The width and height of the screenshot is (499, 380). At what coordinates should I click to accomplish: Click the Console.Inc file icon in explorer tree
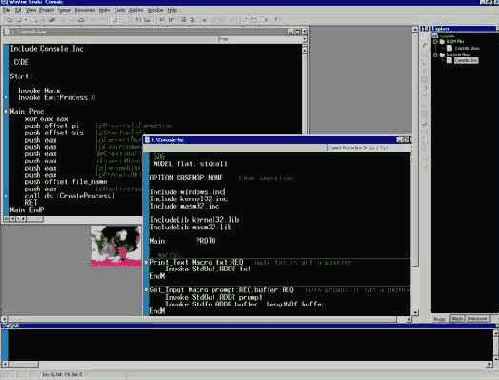(449, 60)
